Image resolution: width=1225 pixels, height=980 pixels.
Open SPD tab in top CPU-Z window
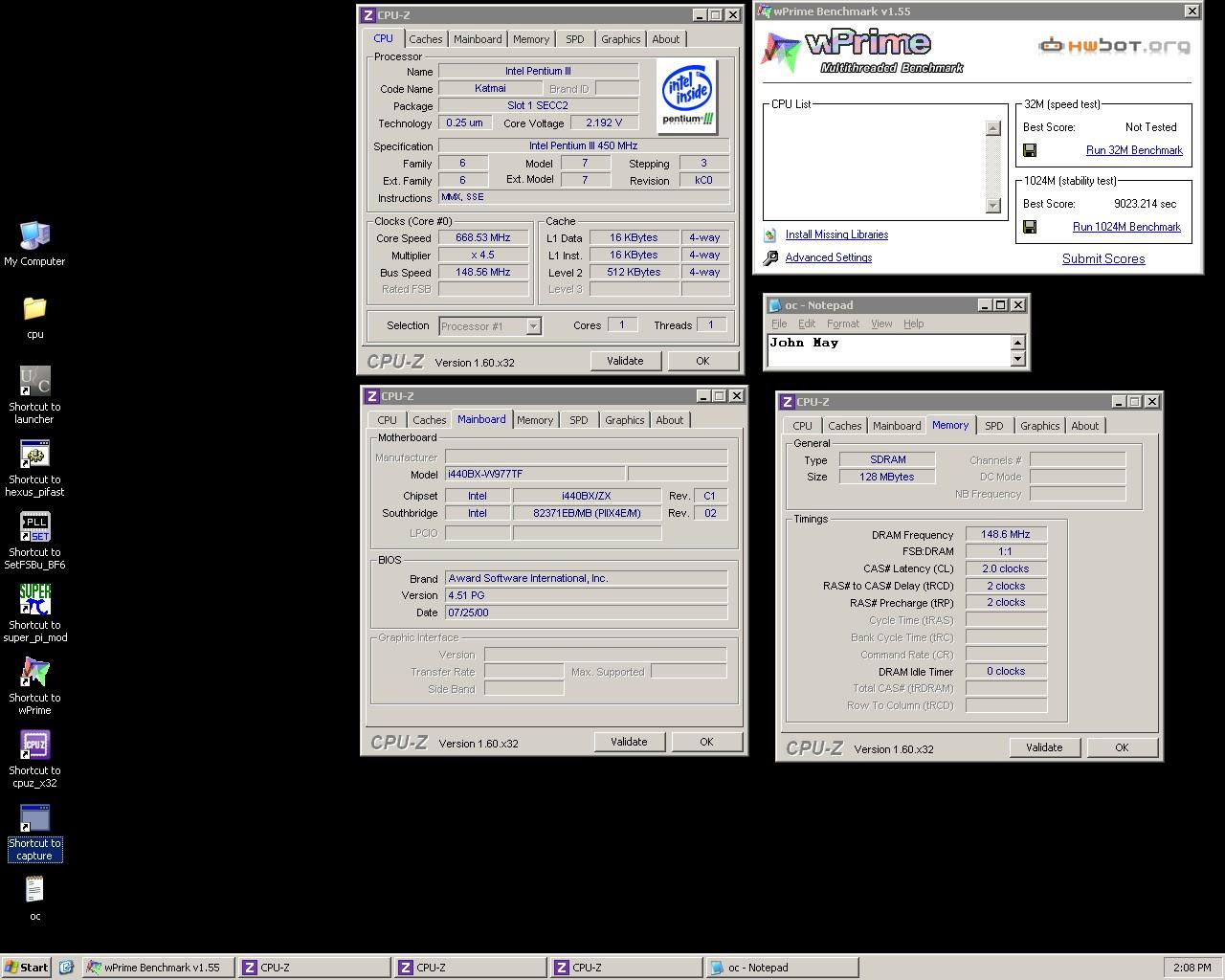pyautogui.click(x=574, y=39)
